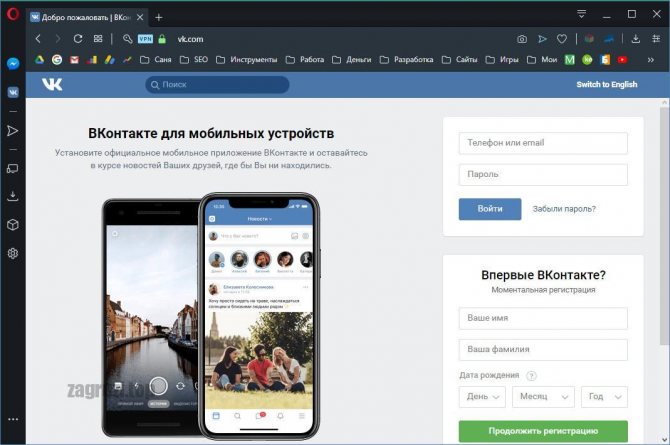Click the page vertical scrollbar thumb
The height and width of the screenshot is (445, 670).
tap(664, 225)
